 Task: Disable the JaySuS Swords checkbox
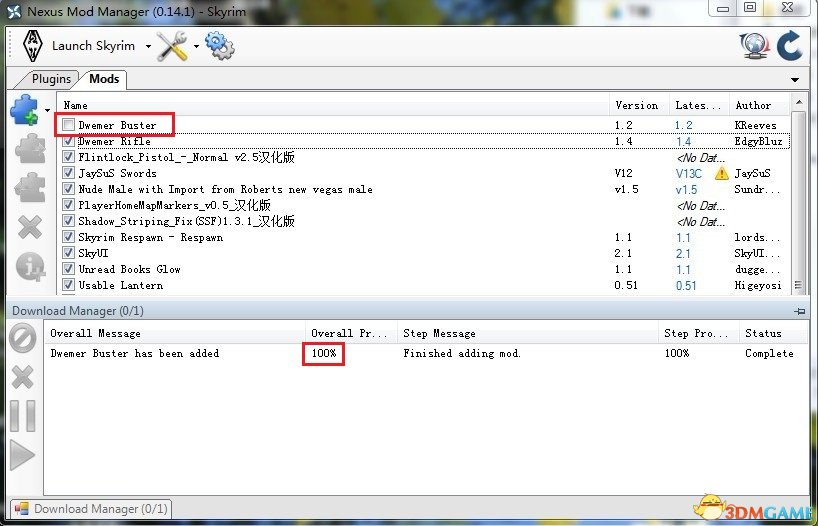click(68, 173)
